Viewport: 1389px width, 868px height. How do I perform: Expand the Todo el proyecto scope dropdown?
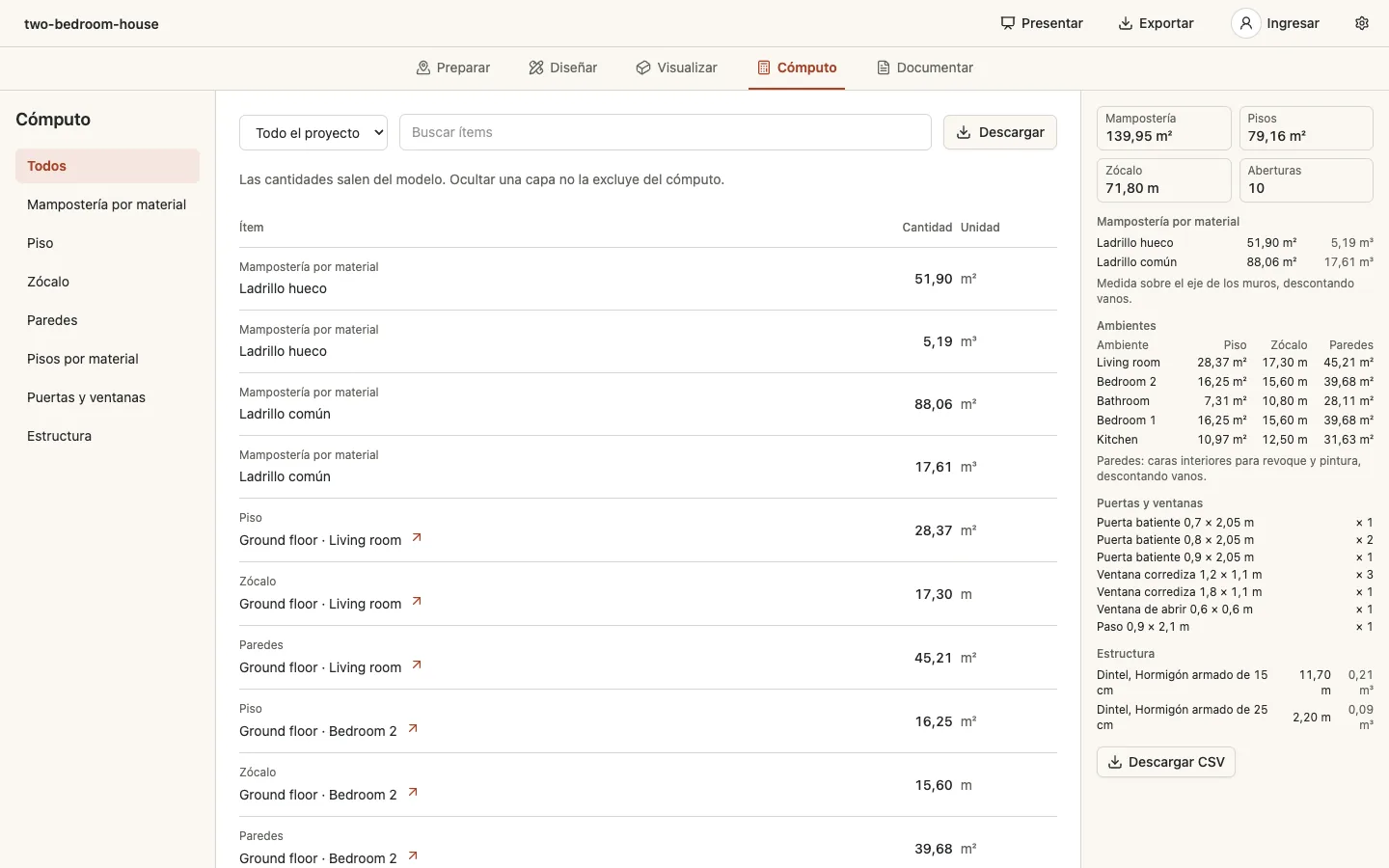tap(313, 132)
